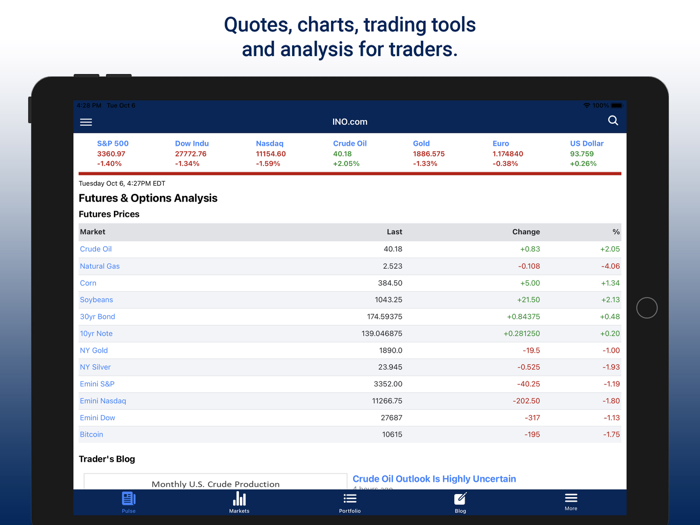
Task: Click the Wi-Fi status icon
Action: click(587, 105)
